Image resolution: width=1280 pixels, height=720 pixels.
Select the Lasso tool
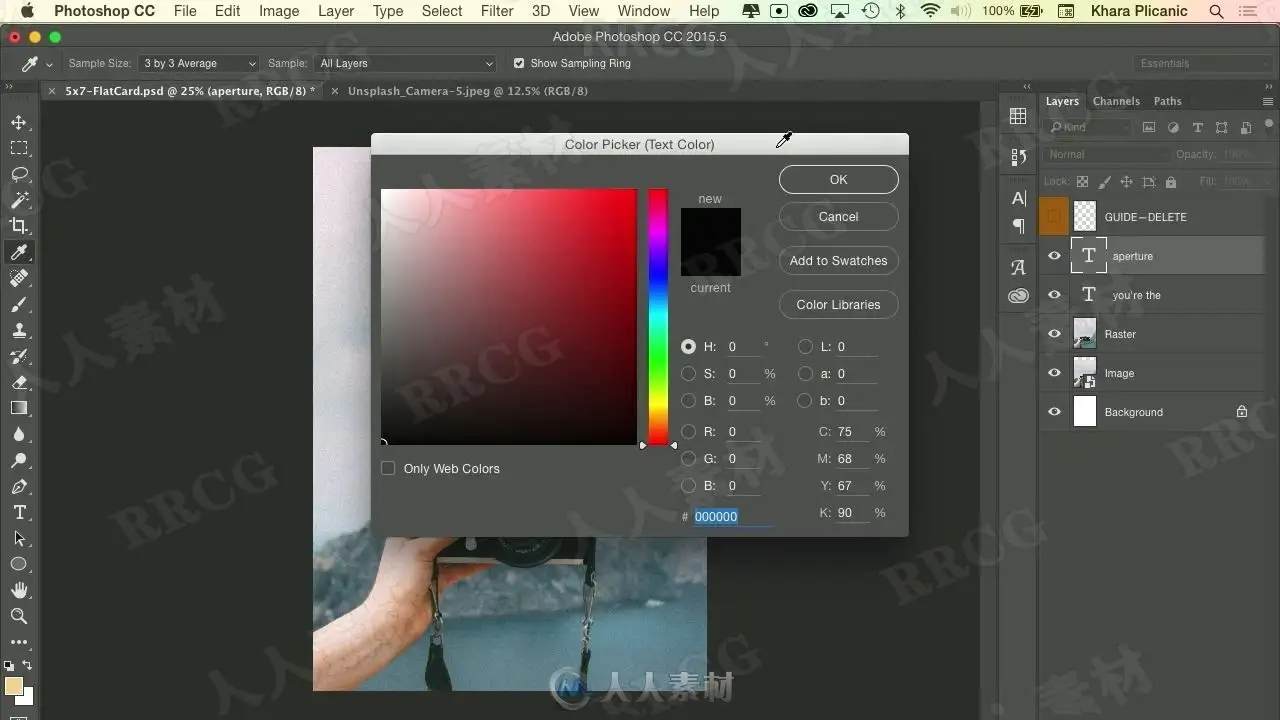tap(19, 174)
